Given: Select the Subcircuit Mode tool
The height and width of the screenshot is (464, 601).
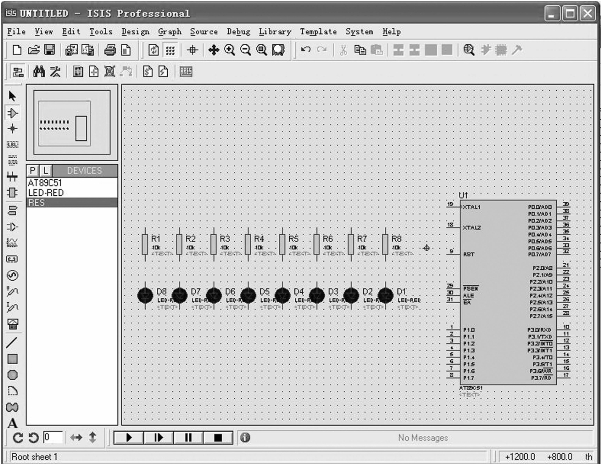Looking at the screenshot, I should tap(12, 192).
